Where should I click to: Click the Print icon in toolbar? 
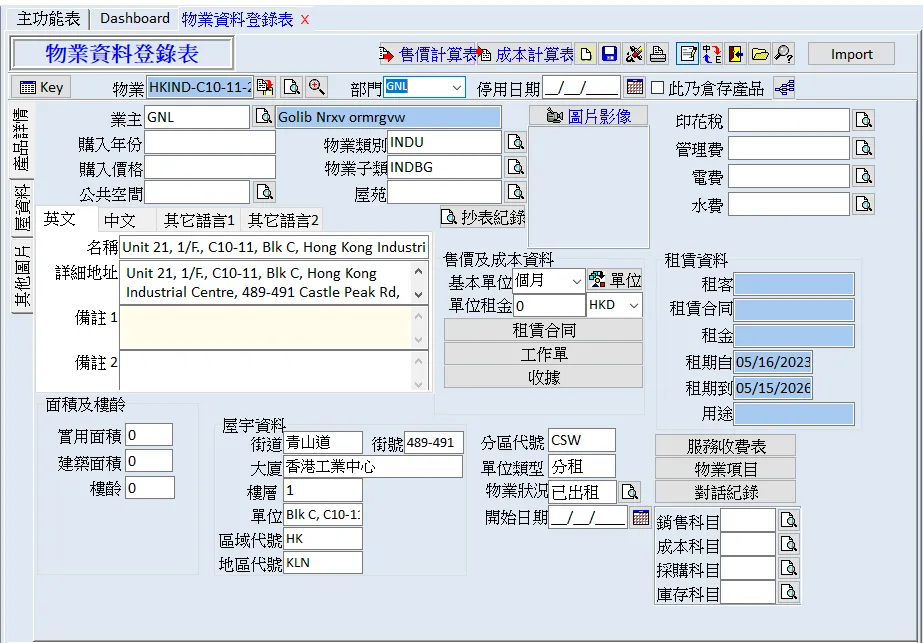tap(657, 54)
